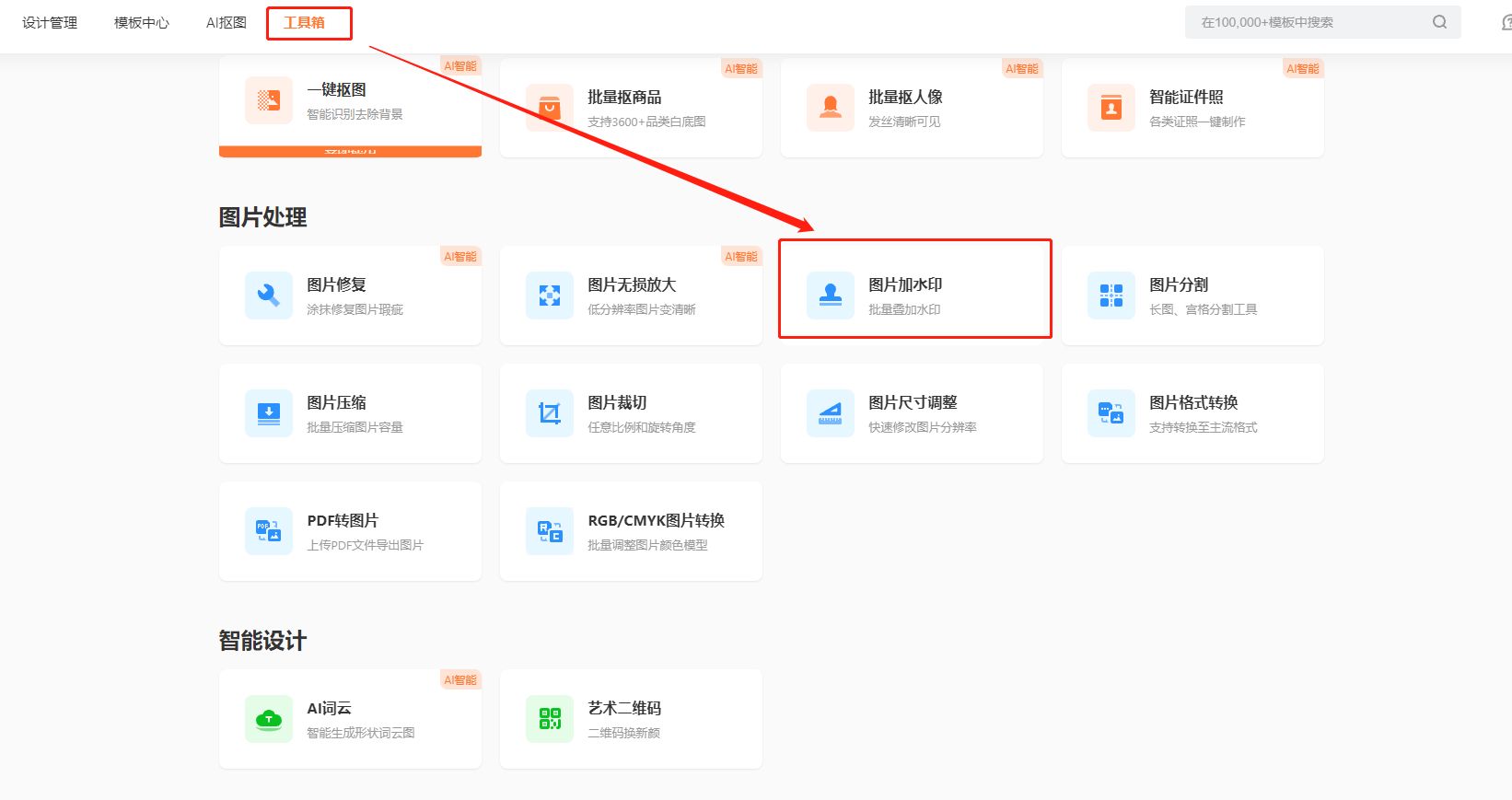Open the 模板中心 tab
This screenshot has width=1512, height=800.
[142, 23]
